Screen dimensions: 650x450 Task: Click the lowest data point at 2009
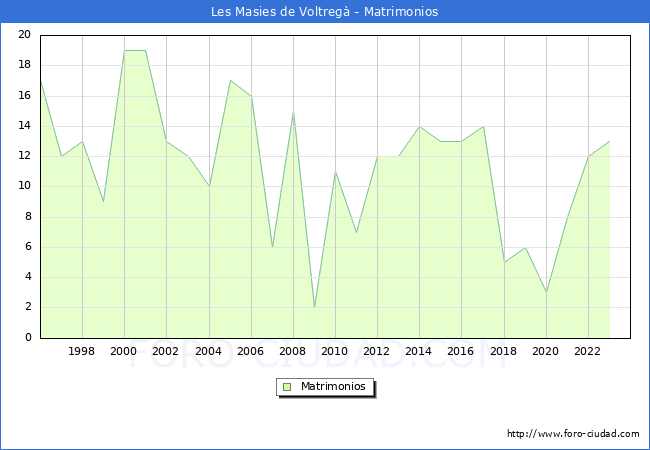[x=314, y=307]
